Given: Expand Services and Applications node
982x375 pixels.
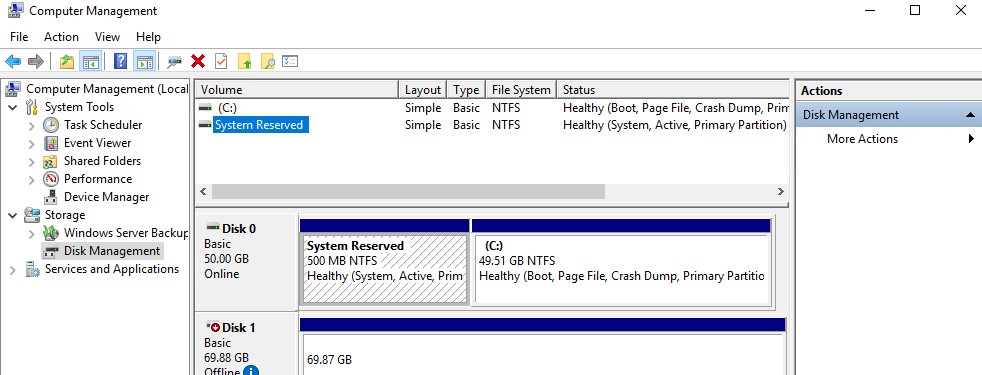Looking at the screenshot, I should (13, 270).
